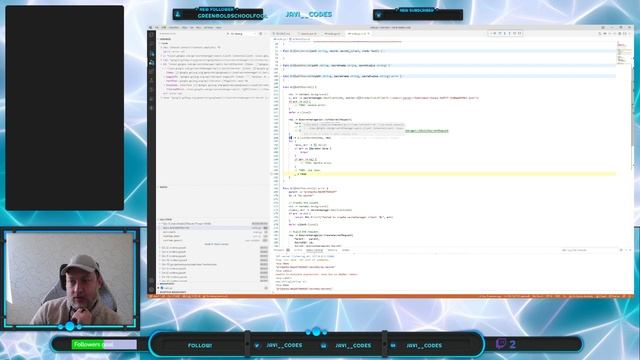
Task: Switch to the first editor tab
Action: point(282,33)
